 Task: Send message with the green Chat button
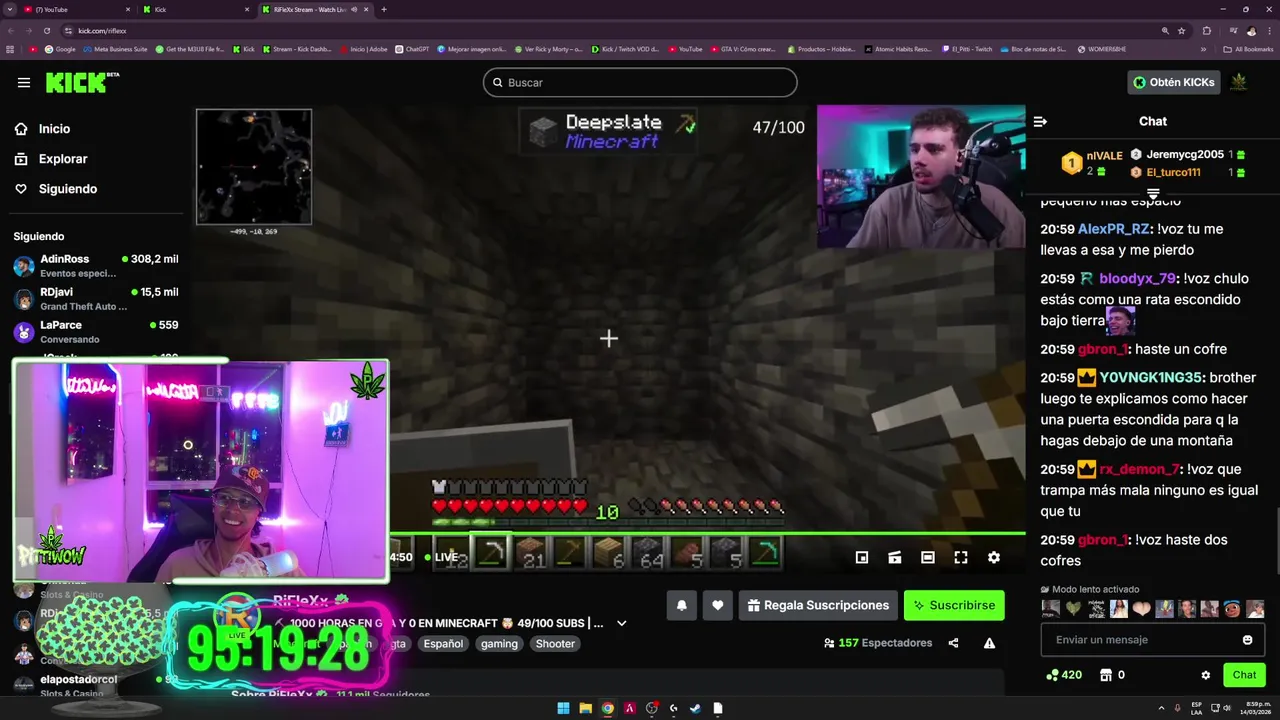[1244, 675]
